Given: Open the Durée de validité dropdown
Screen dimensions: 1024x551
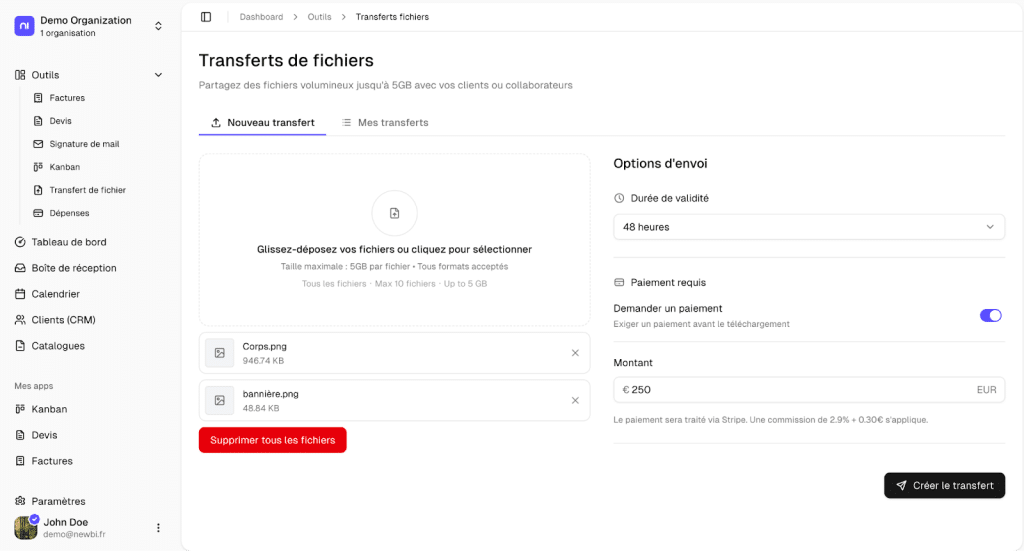Looking at the screenshot, I should (x=808, y=227).
